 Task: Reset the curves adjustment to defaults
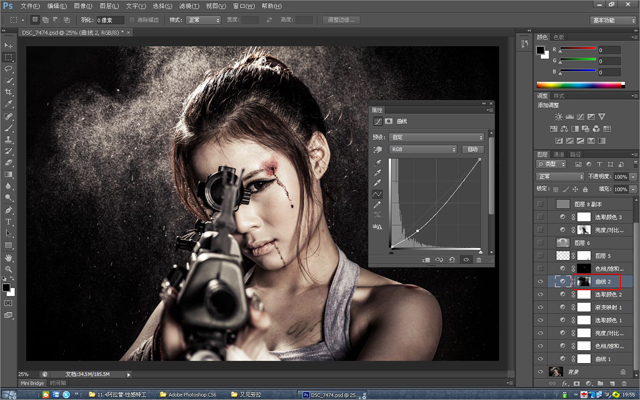point(451,260)
